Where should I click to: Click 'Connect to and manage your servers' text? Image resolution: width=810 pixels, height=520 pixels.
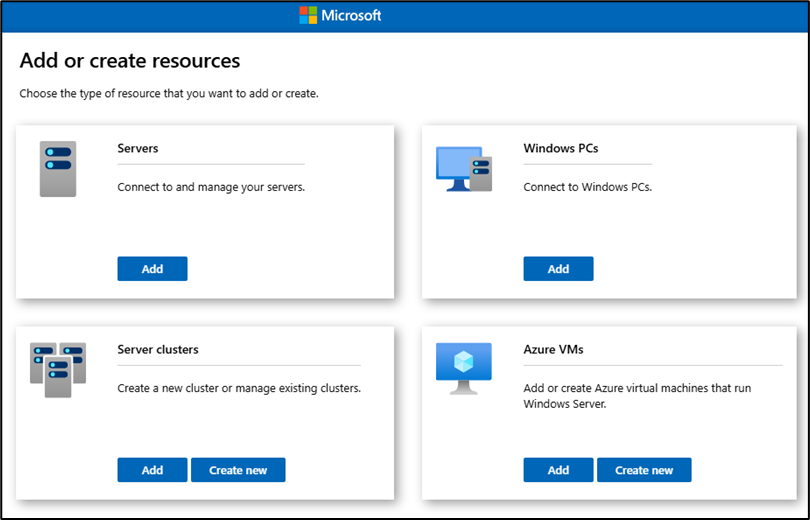coord(210,187)
